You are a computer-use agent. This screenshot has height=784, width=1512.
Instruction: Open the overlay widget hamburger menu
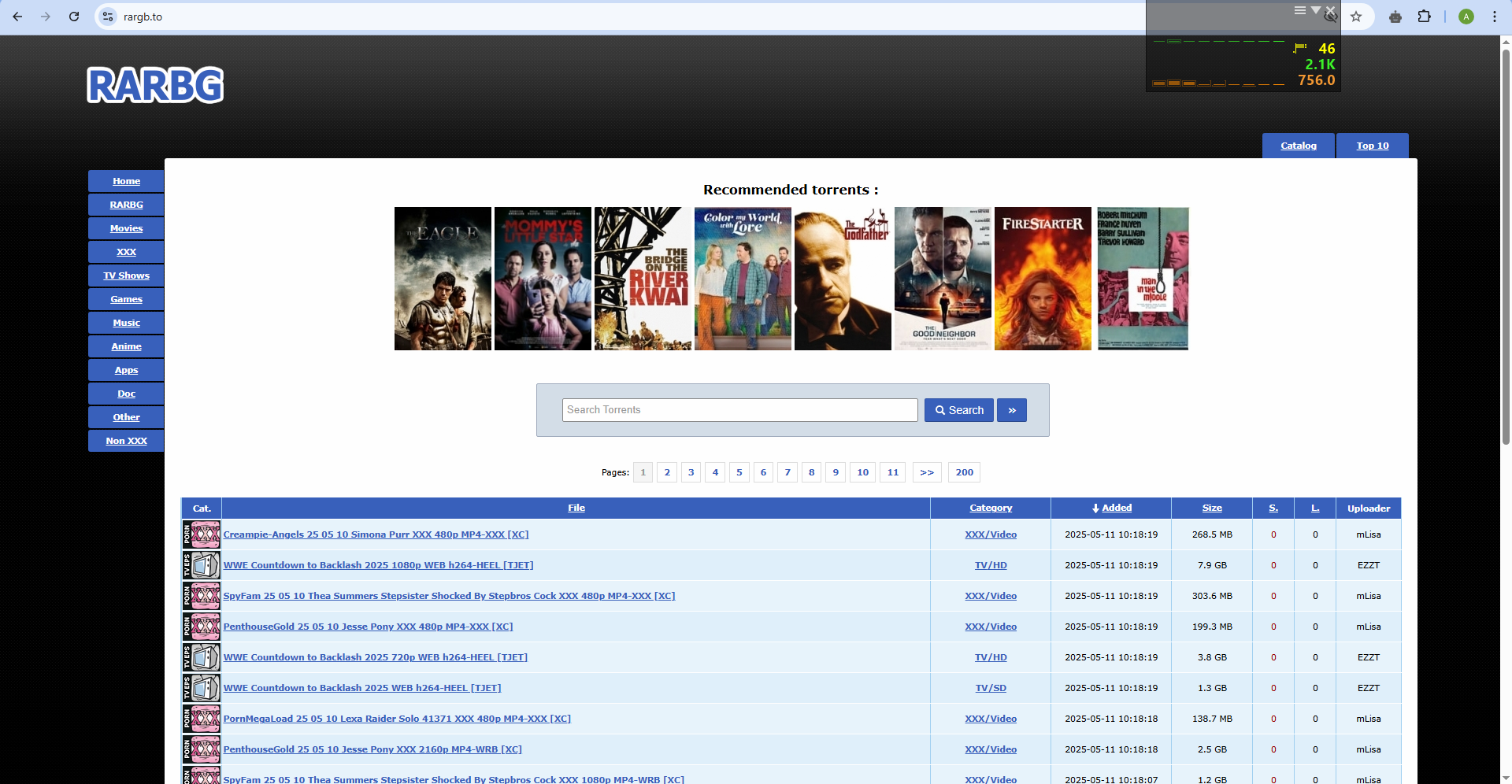pyautogui.click(x=1299, y=10)
